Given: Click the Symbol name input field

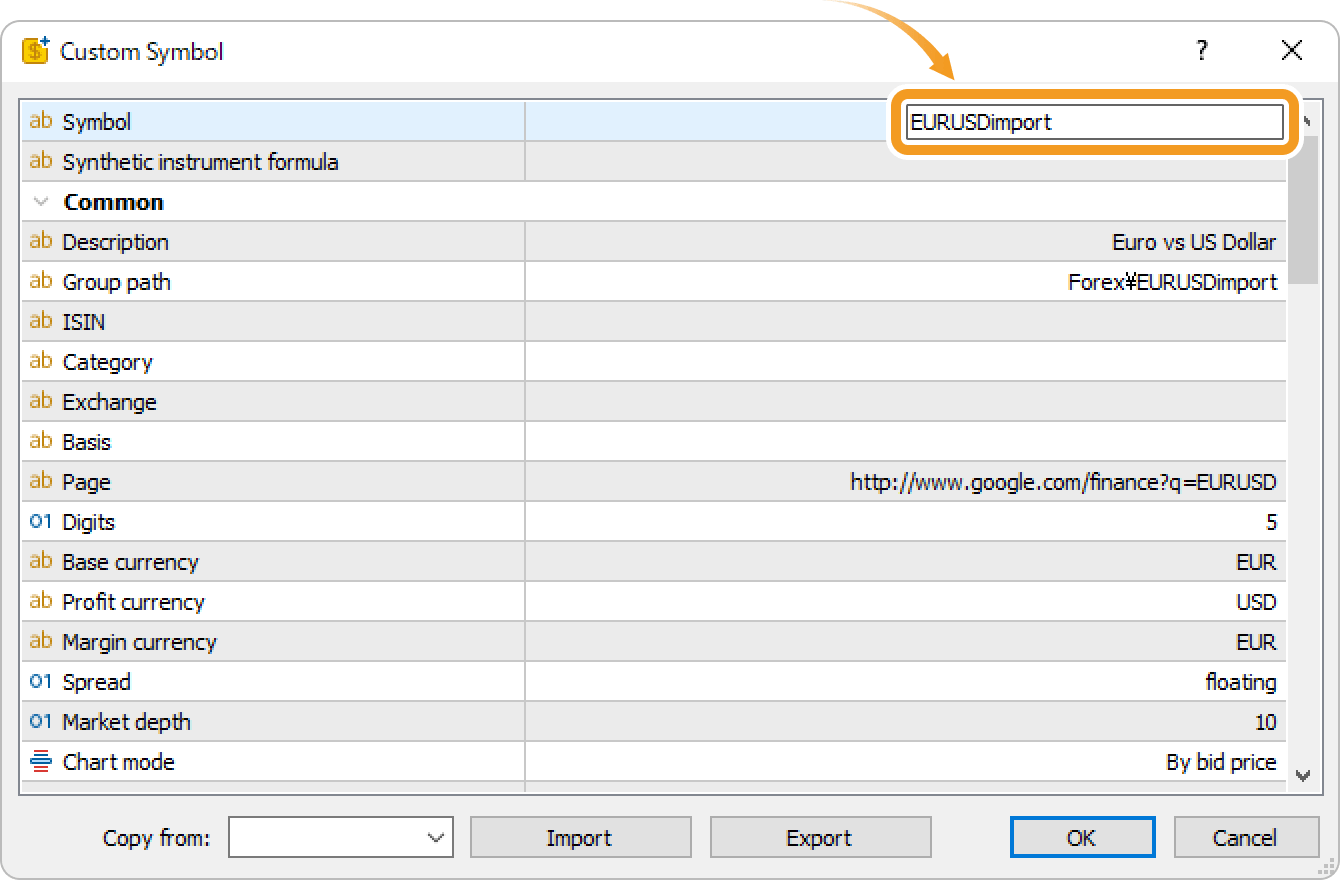Looking at the screenshot, I should point(1094,122).
